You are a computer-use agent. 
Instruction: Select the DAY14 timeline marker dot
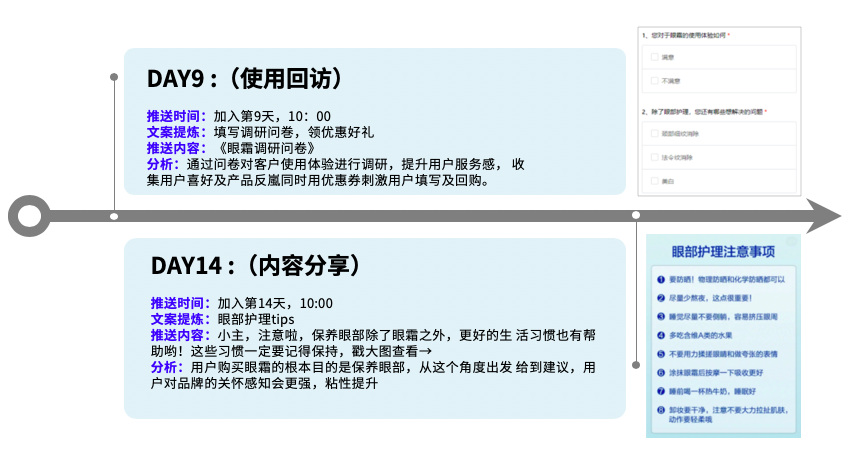[636, 216]
